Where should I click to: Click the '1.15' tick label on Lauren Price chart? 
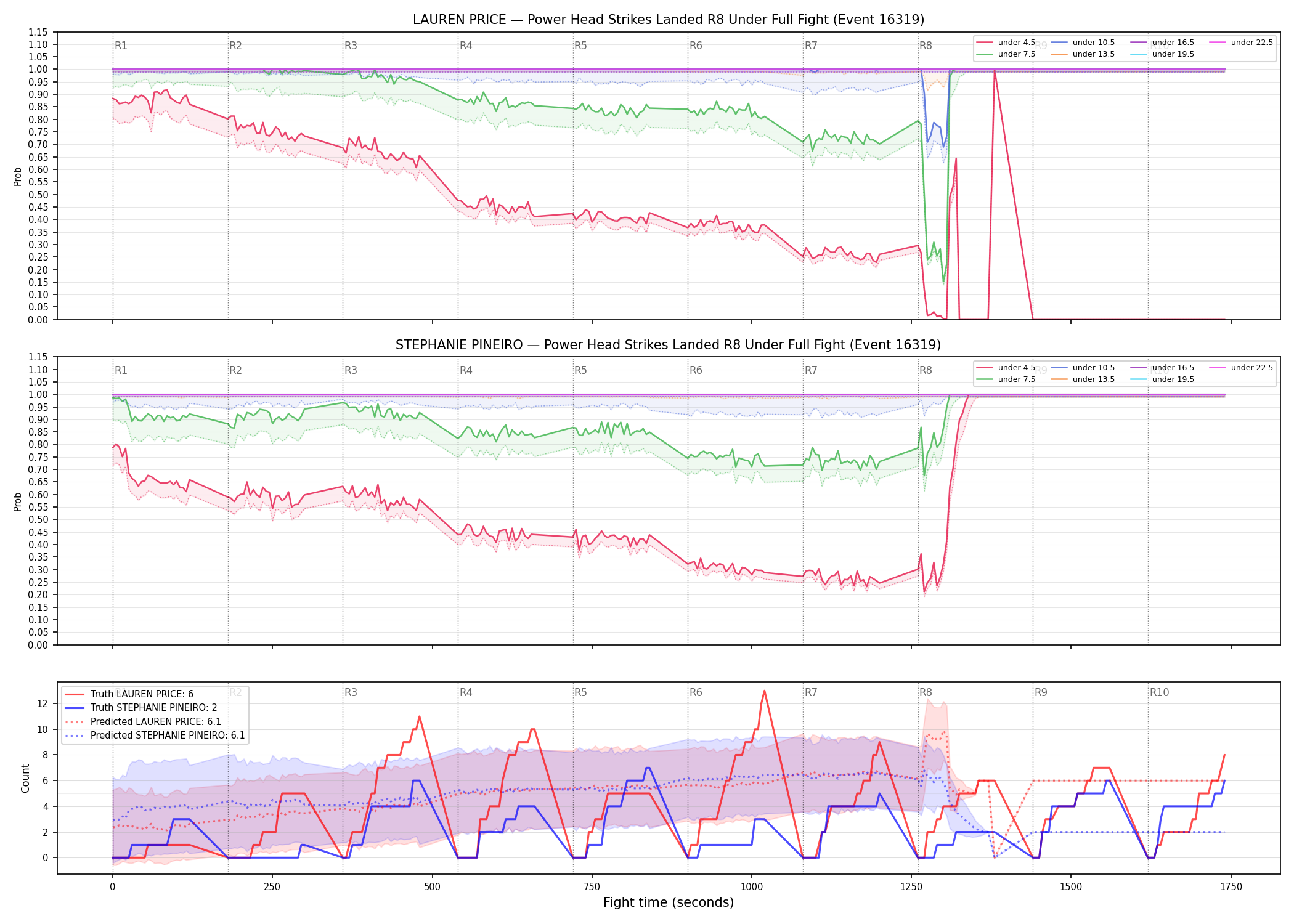point(38,32)
